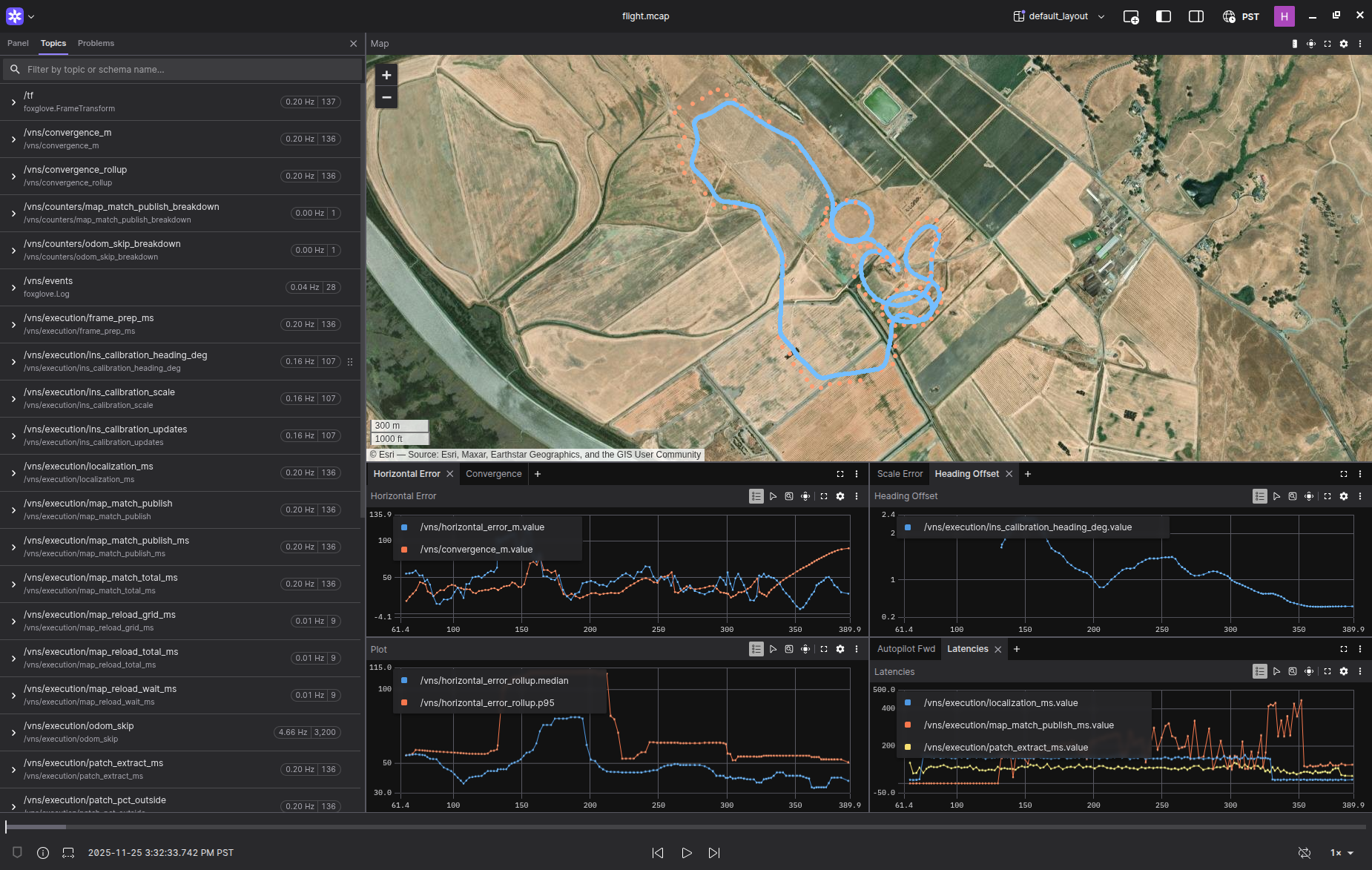Toggle the left sidebar visibility

click(x=1163, y=16)
